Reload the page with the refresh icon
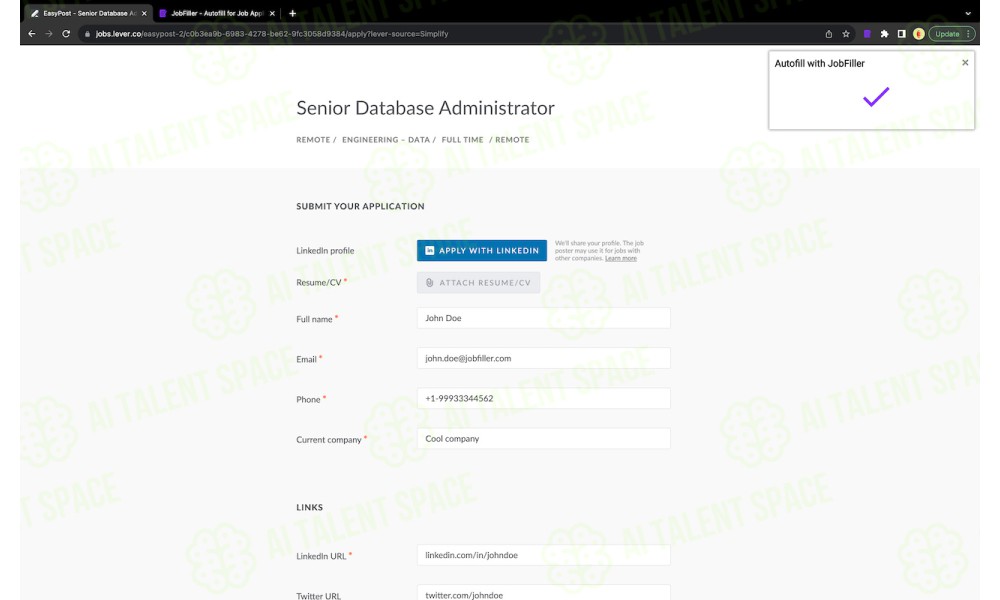1000x600 pixels. tap(66, 34)
